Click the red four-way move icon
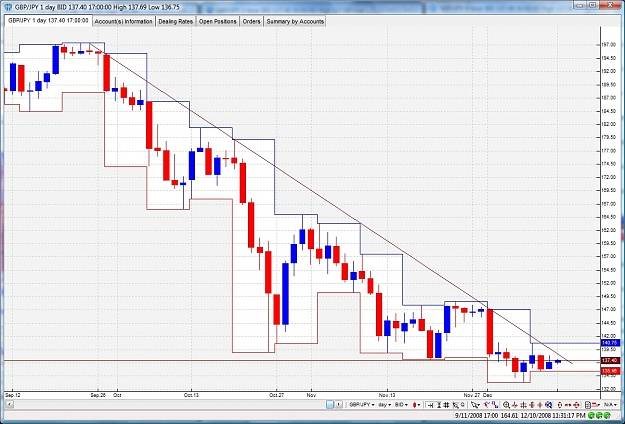The image size is (625, 424). pos(576,405)
